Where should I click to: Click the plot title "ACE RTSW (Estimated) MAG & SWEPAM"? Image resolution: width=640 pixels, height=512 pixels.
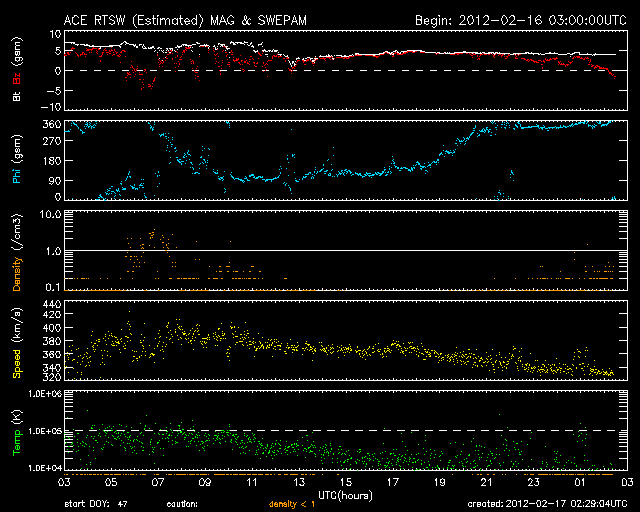(185, 20)
